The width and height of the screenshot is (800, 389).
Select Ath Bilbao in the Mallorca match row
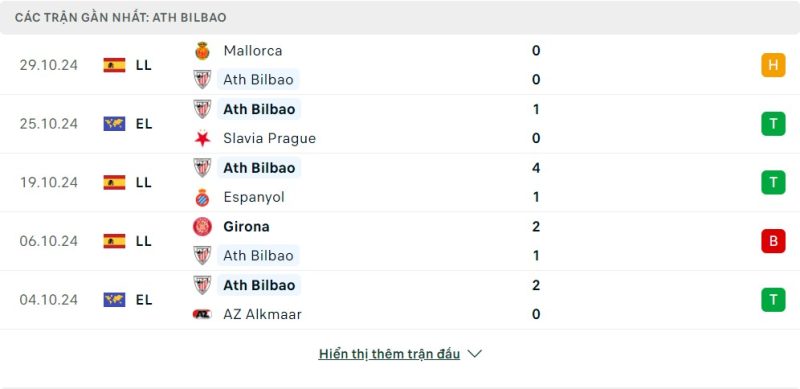coord(258,80)
